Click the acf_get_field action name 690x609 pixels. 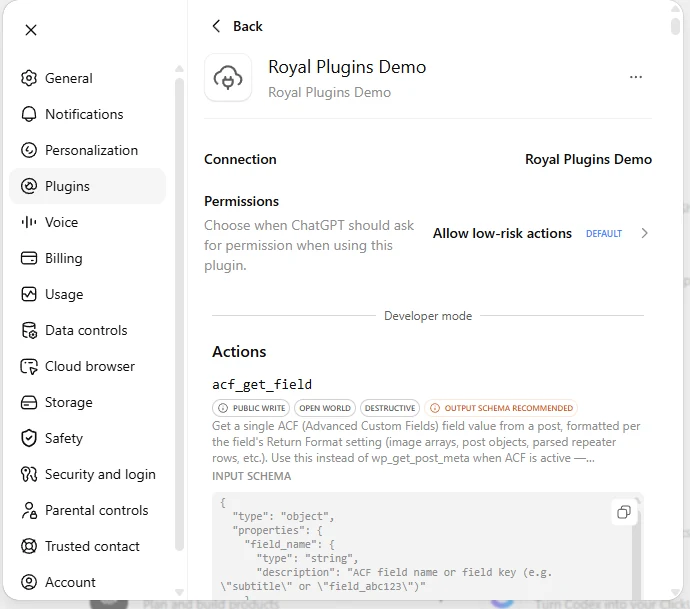click(262, 385)
